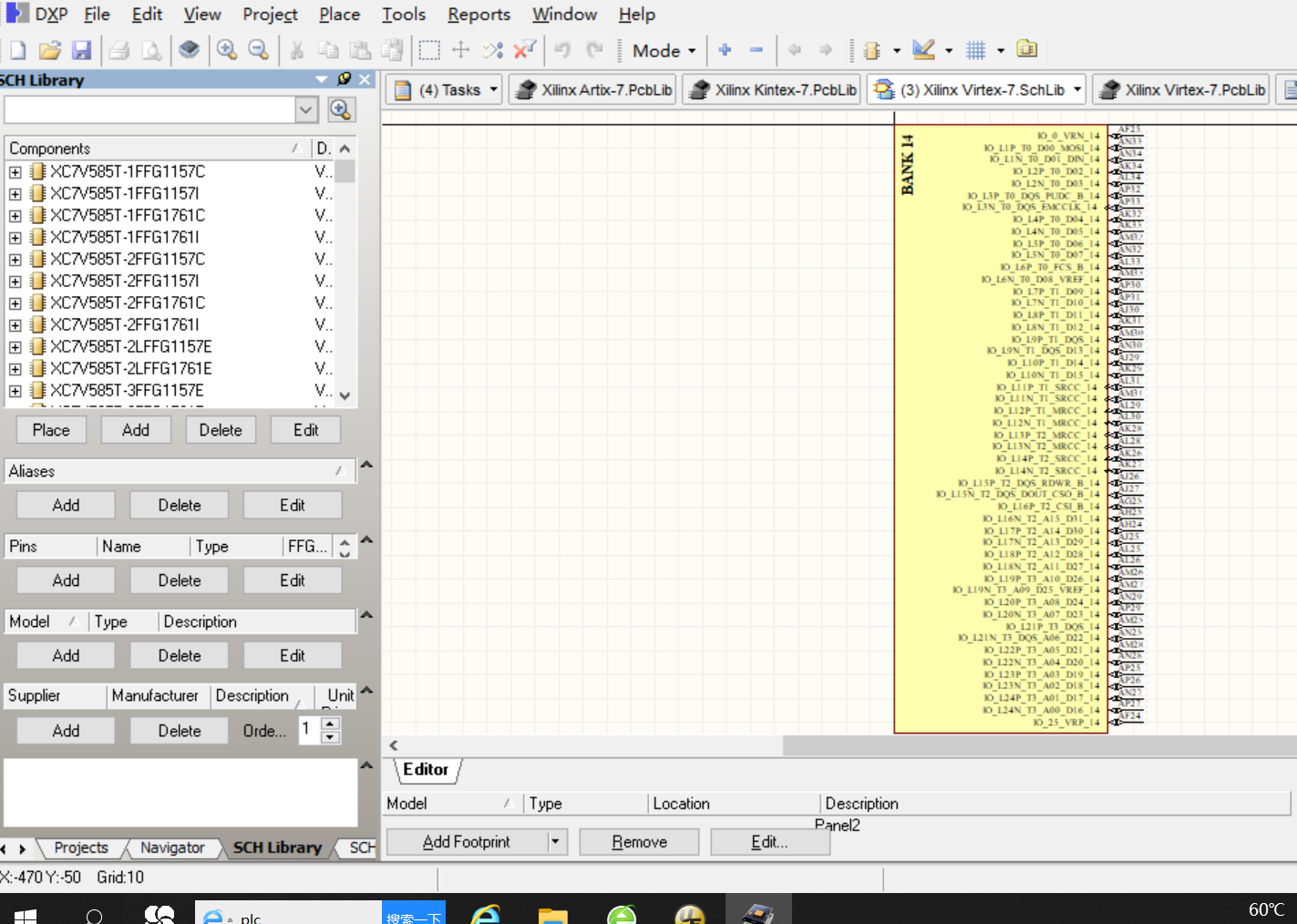Click Place button under Components list

(51, 430)
